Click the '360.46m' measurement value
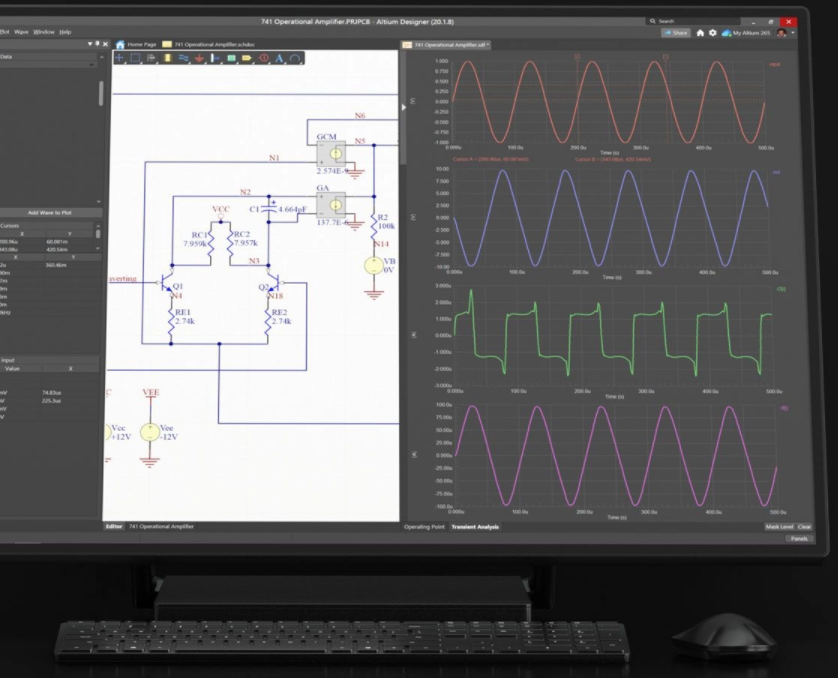This screenshot has width=838, height=678. coord(56,265)
